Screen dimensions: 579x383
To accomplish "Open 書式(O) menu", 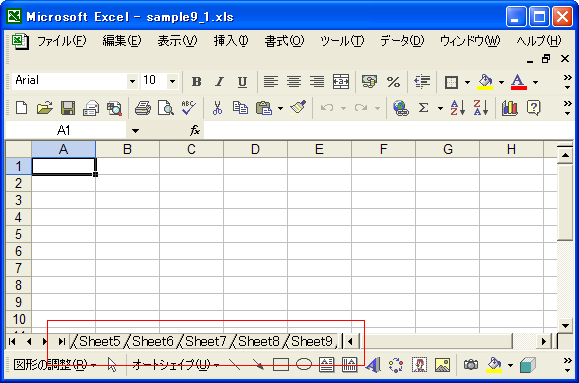I will click(284, 41).
